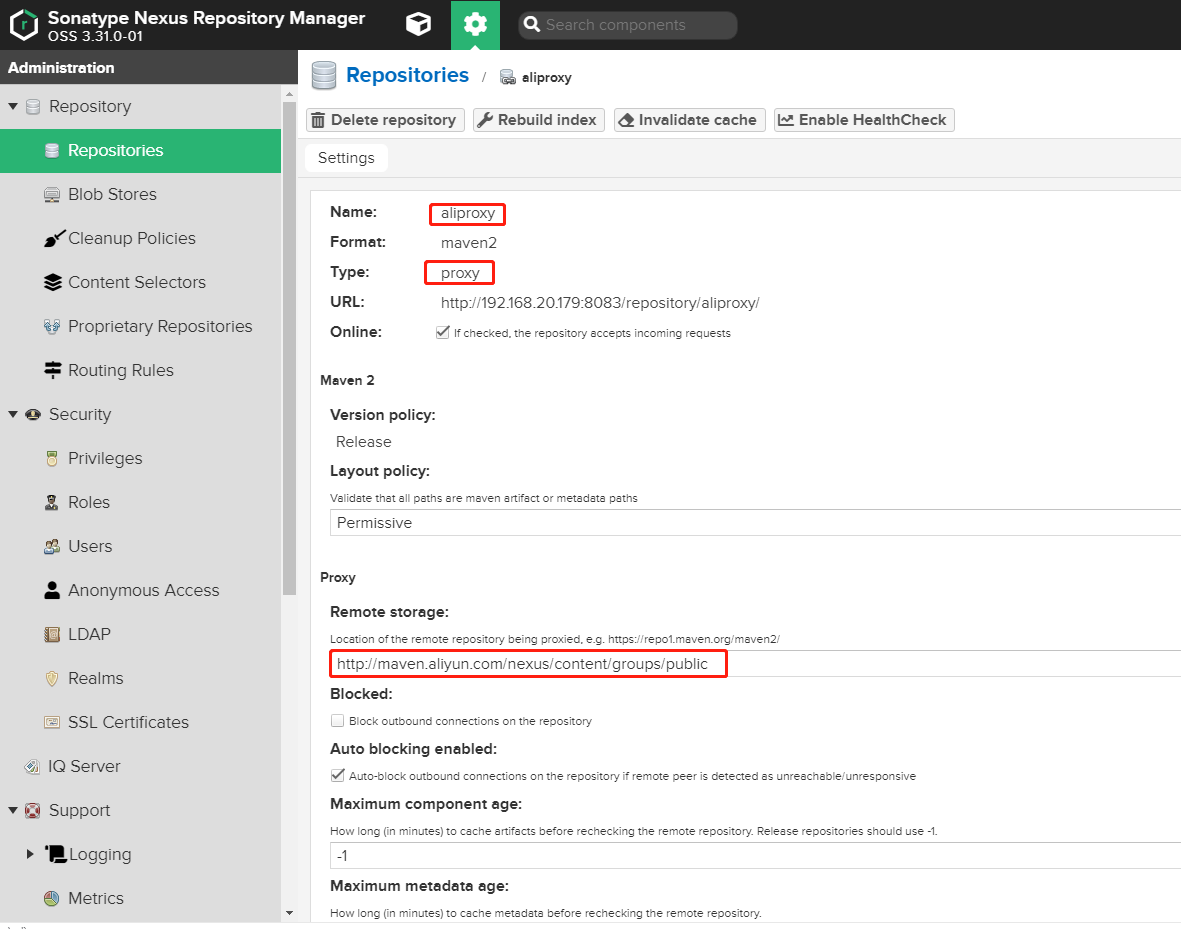Click the "maven2" format value

coord(468,243)
